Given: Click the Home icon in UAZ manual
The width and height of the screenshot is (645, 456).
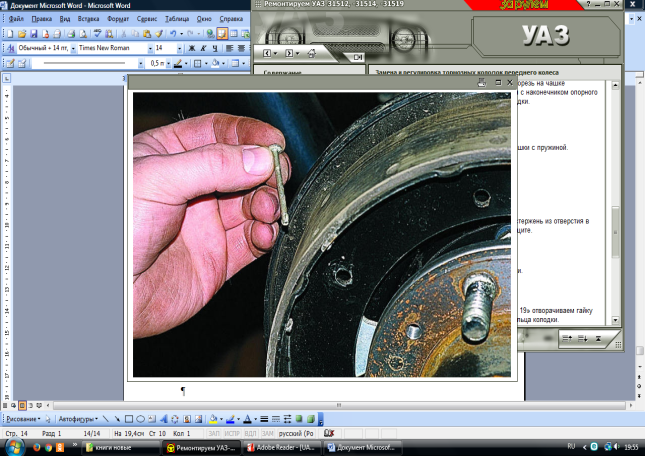Looking at the screenshot, I should click(x=312, y=53).
